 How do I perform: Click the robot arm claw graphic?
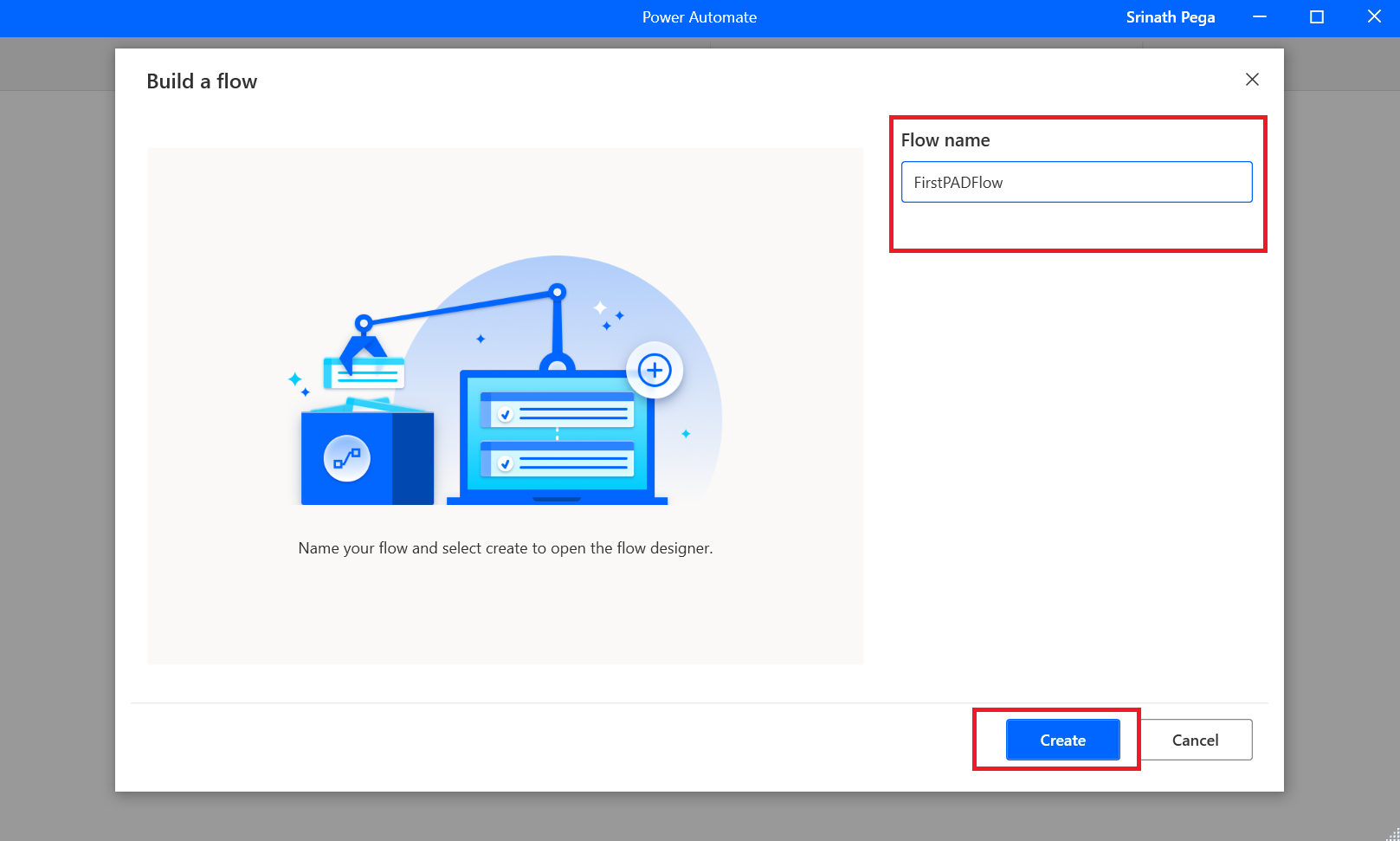click(364, 340)
